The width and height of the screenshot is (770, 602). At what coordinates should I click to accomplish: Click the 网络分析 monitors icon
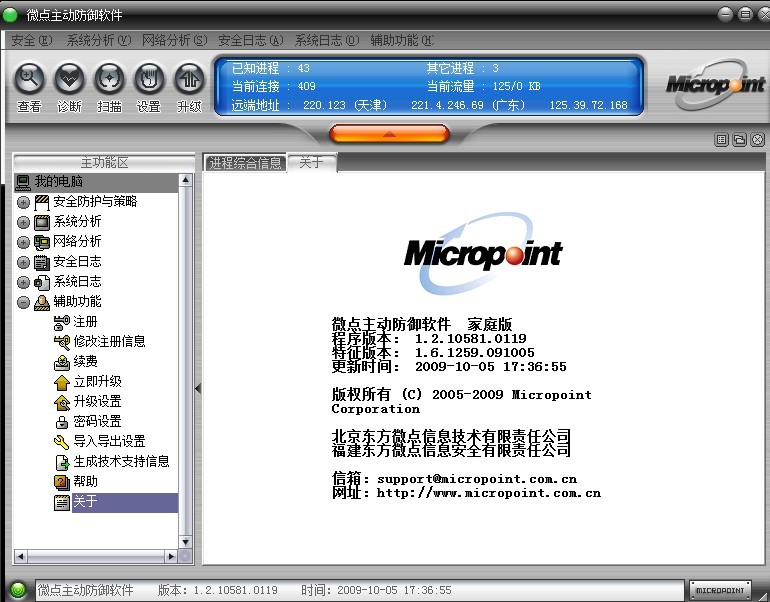[42, 242]
